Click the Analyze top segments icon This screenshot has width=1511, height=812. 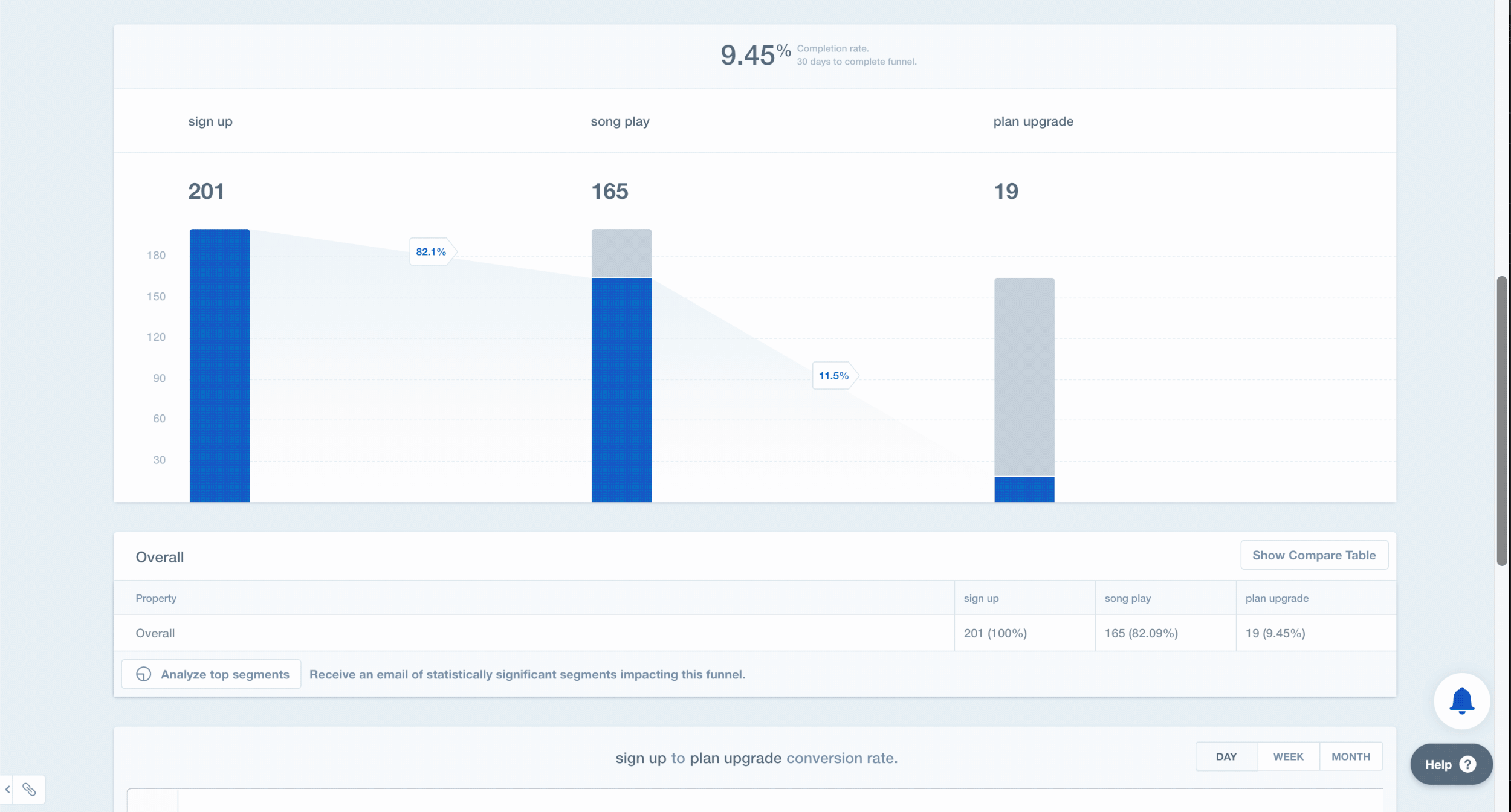pyautogui.click(x=144, y=674)
